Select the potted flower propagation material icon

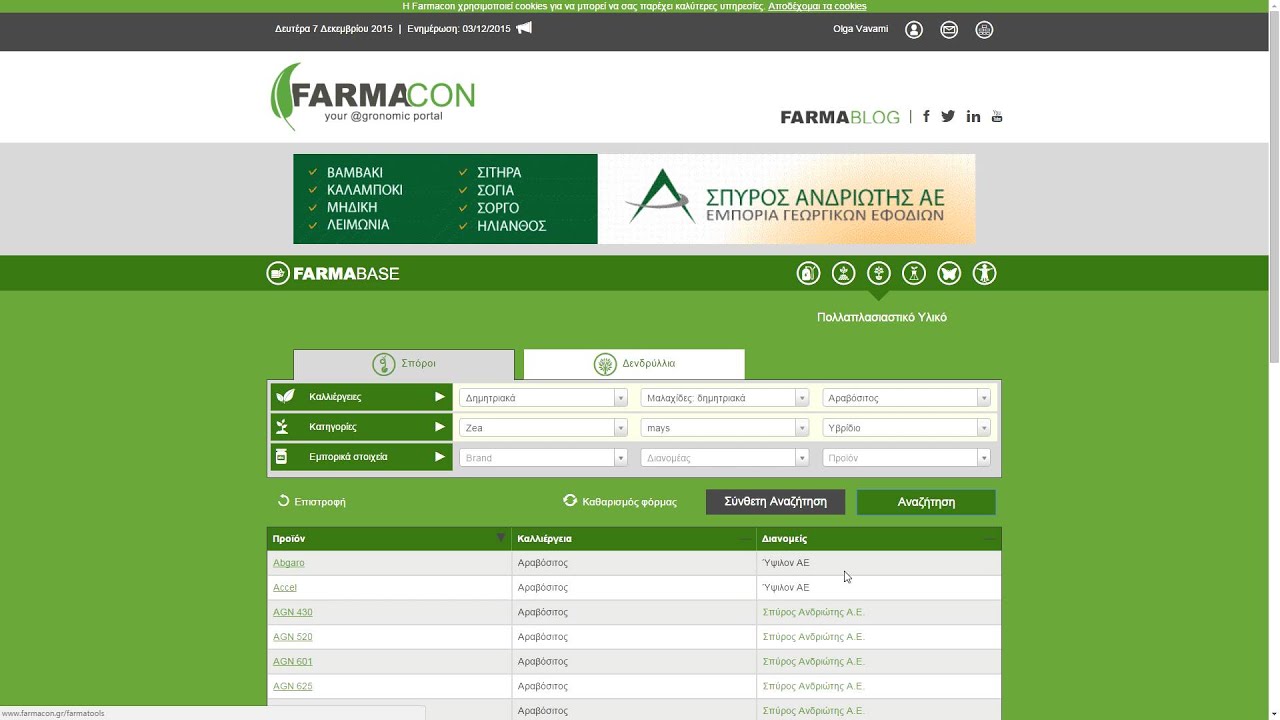(x=878, y=273)
